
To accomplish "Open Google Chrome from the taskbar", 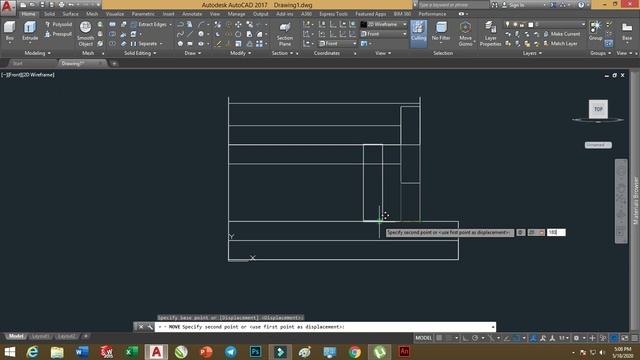I will [x=355, y=352].
